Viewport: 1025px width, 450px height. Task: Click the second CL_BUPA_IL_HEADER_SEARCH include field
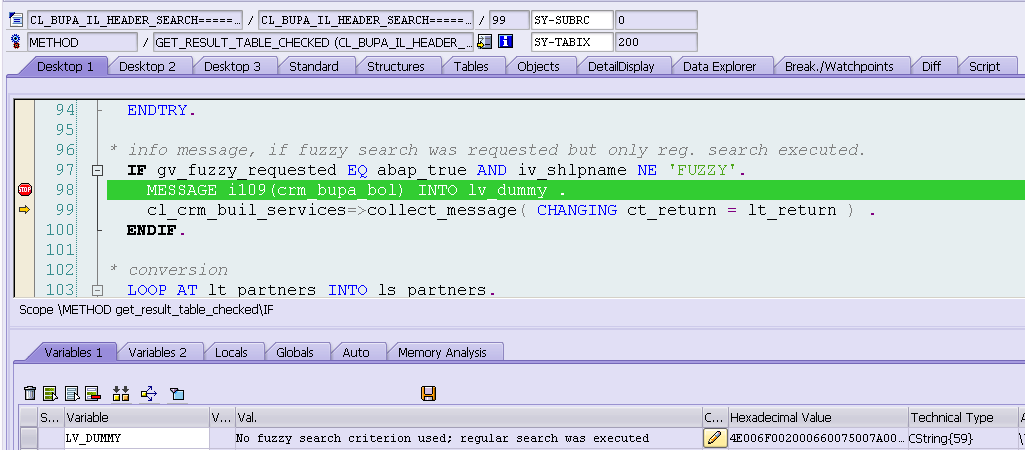[x=365, y=20]
